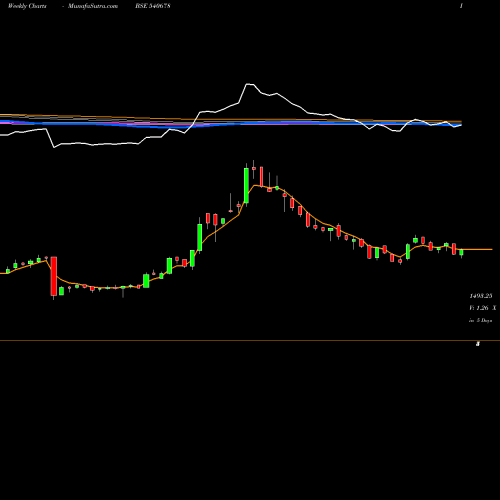The height and width of the screenshot is (500, 500).
Task: Click the 'in 5 Days' label
Action: point(480,320)
